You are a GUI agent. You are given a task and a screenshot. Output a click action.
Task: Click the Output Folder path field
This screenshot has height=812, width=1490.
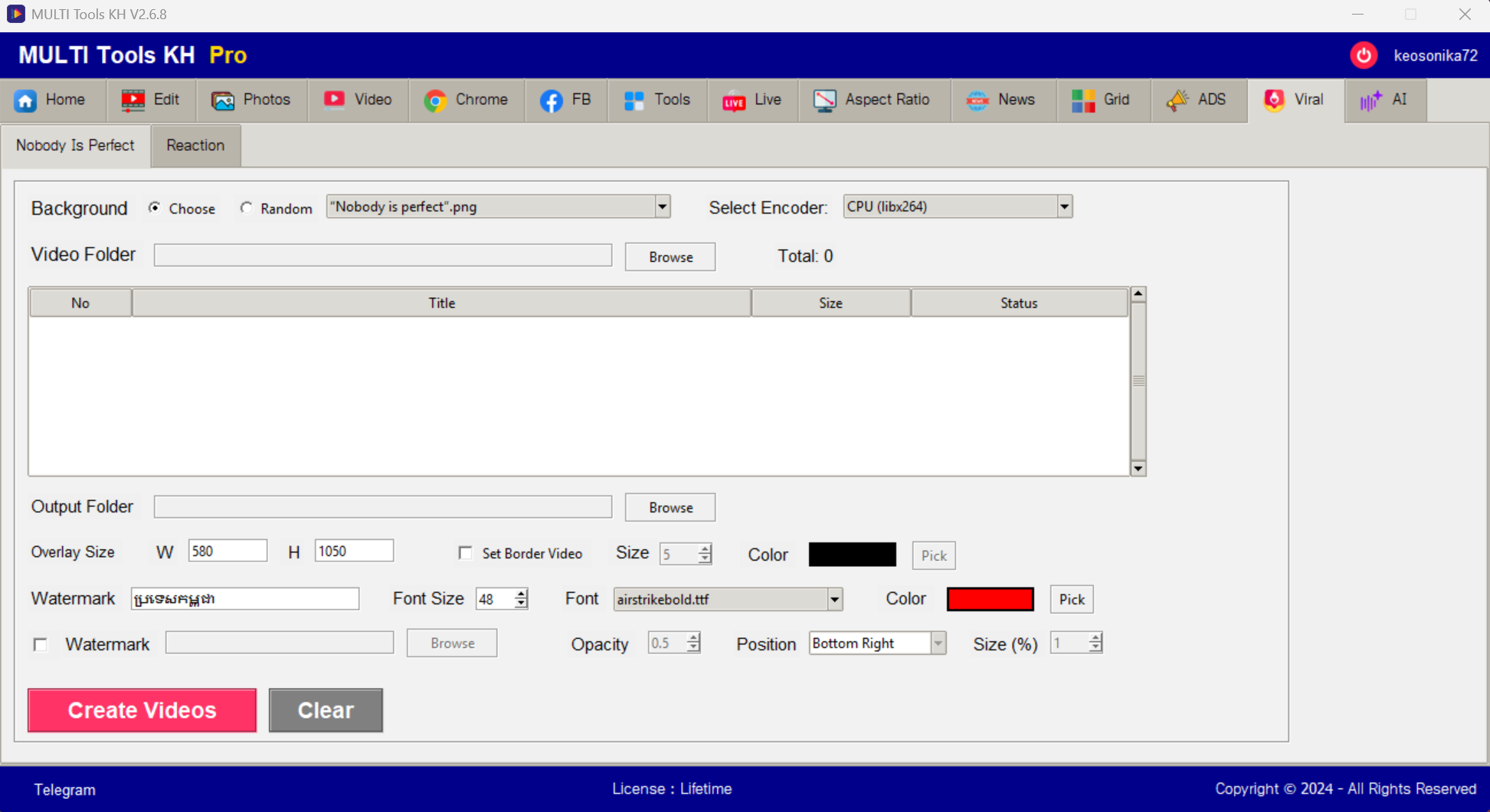(382, 507)
